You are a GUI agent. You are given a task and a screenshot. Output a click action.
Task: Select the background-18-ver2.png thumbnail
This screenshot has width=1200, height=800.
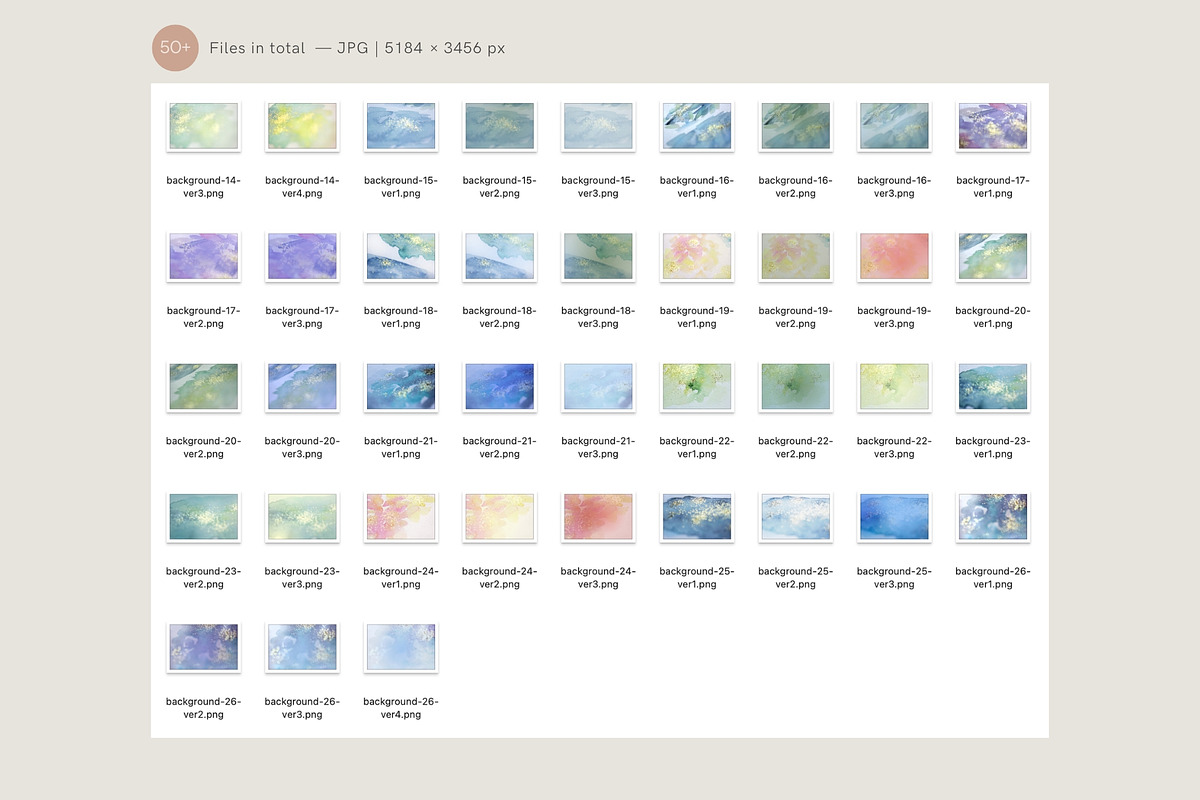(500, 256)
